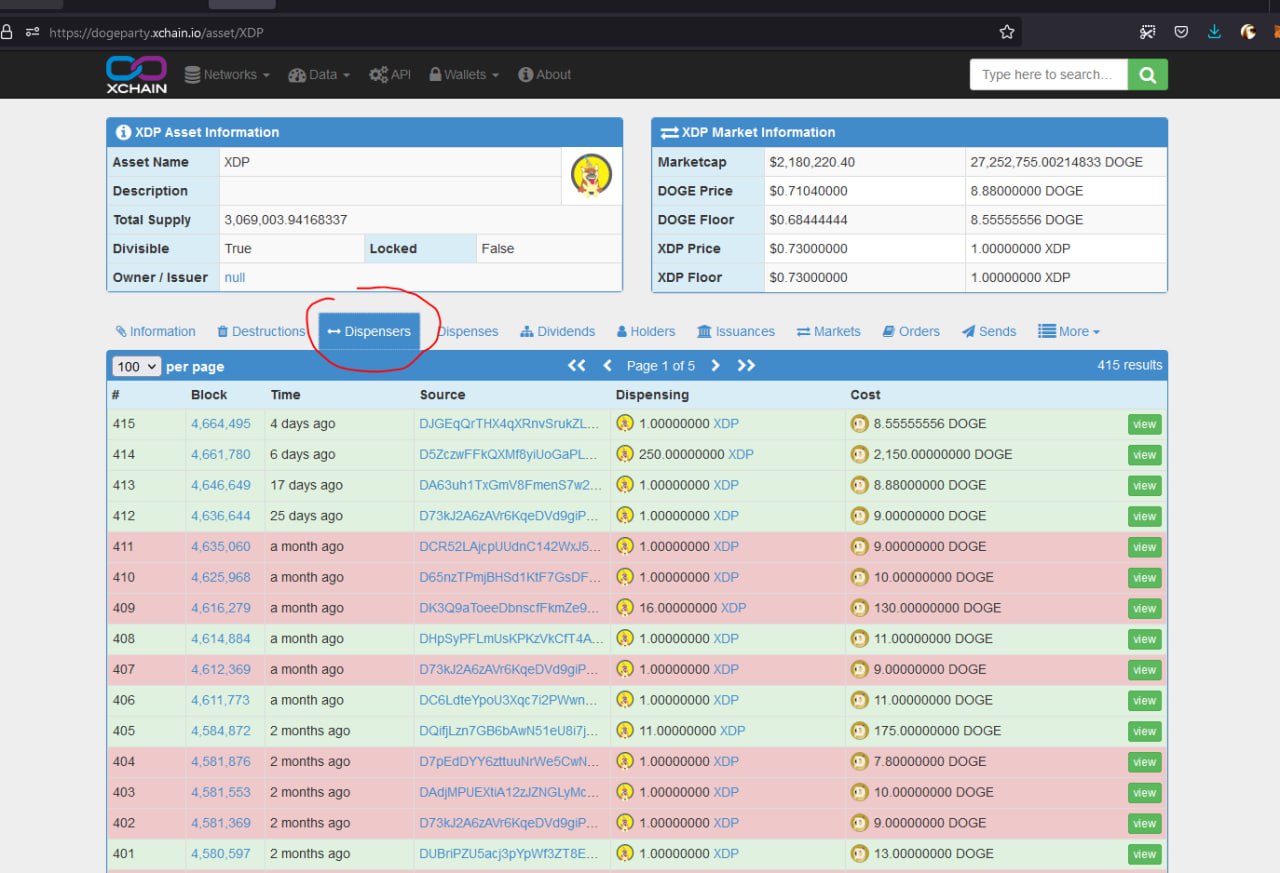The image size is (1280, 873).
Task: Click view button for dispenser 405
Action: 1144,732
